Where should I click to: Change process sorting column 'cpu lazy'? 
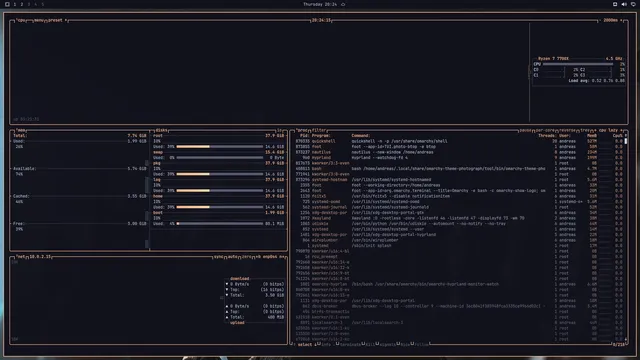(x=608, y=130)
